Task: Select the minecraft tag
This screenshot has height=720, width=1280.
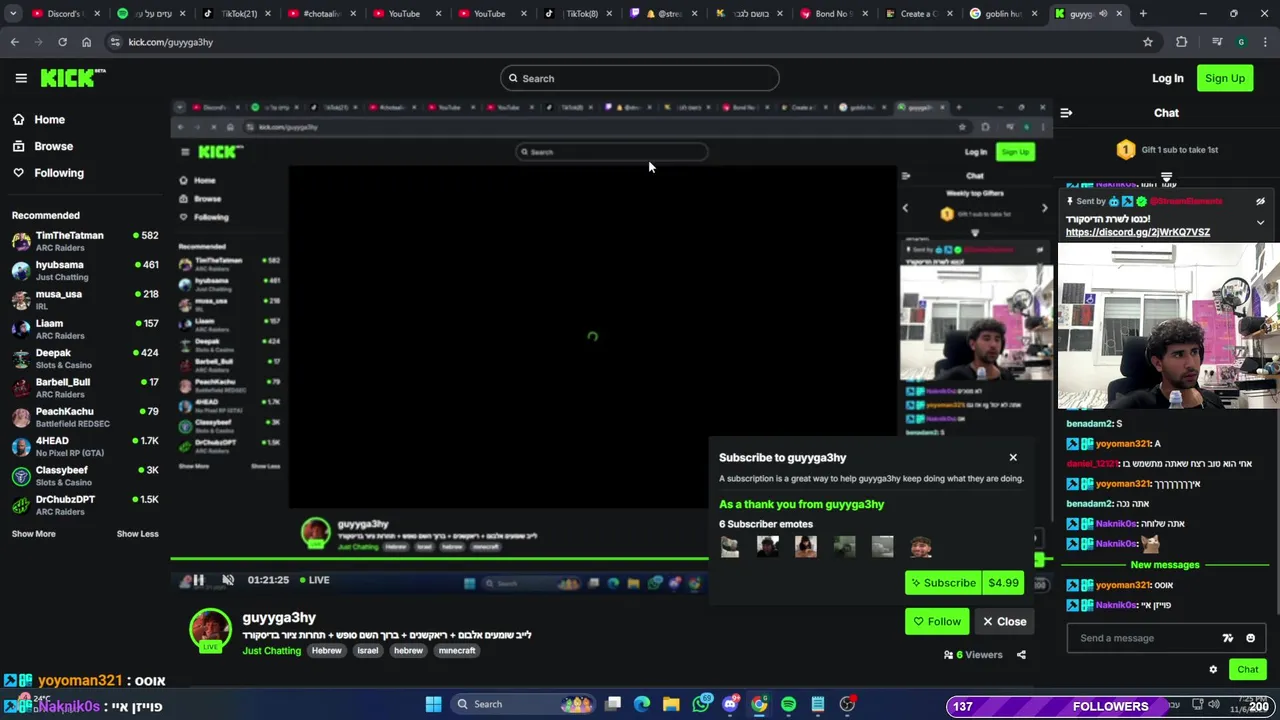Action: (x=457, y=651)
